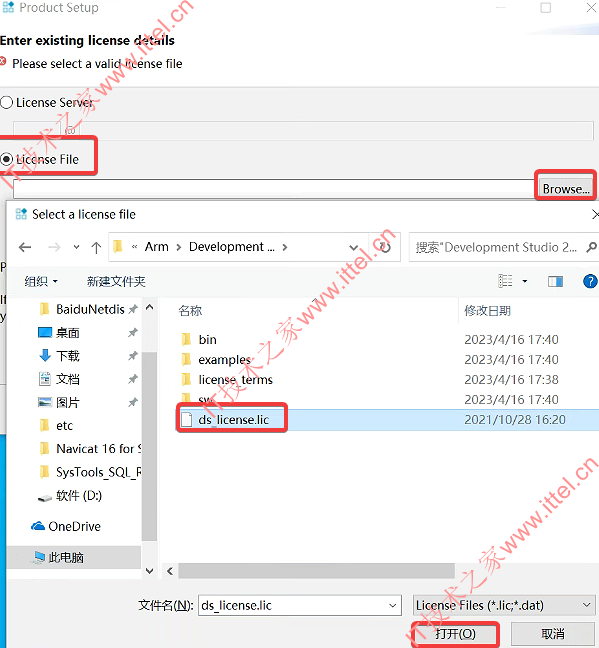The width and height of the screenshot is (599, 648).
Task: Refresh the current folder listing
Action: pyautogui.click(x=385, y=247)
